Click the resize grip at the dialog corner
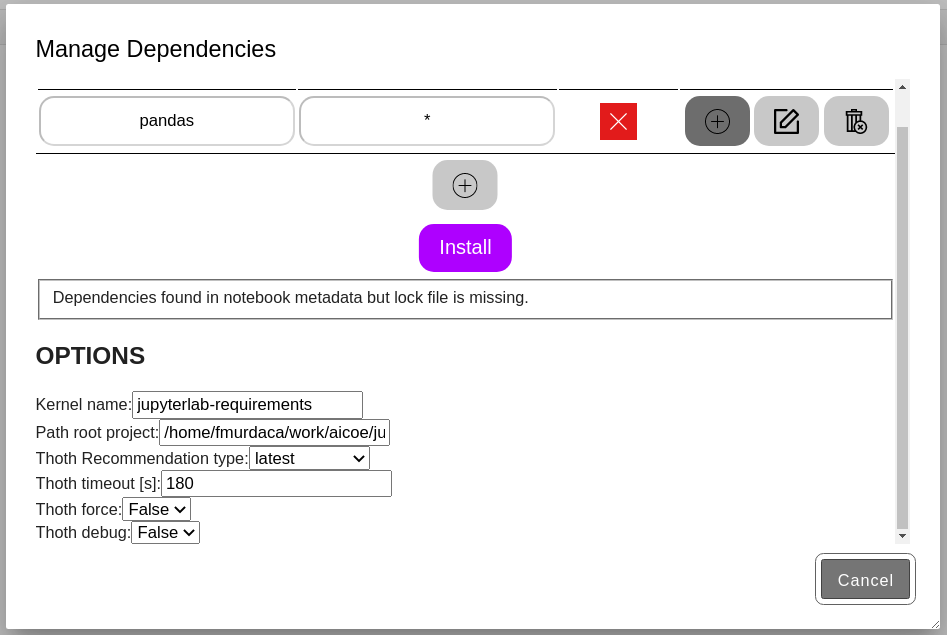 point(935,624)
